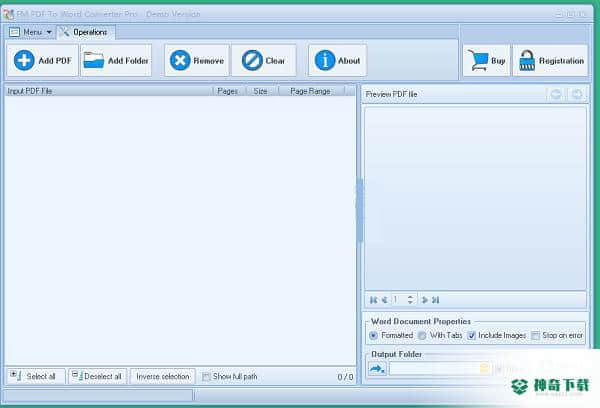Go to first preview page
Image resolution: width=600 pixels, height=408 pixels.
click(x=374, y=300)
